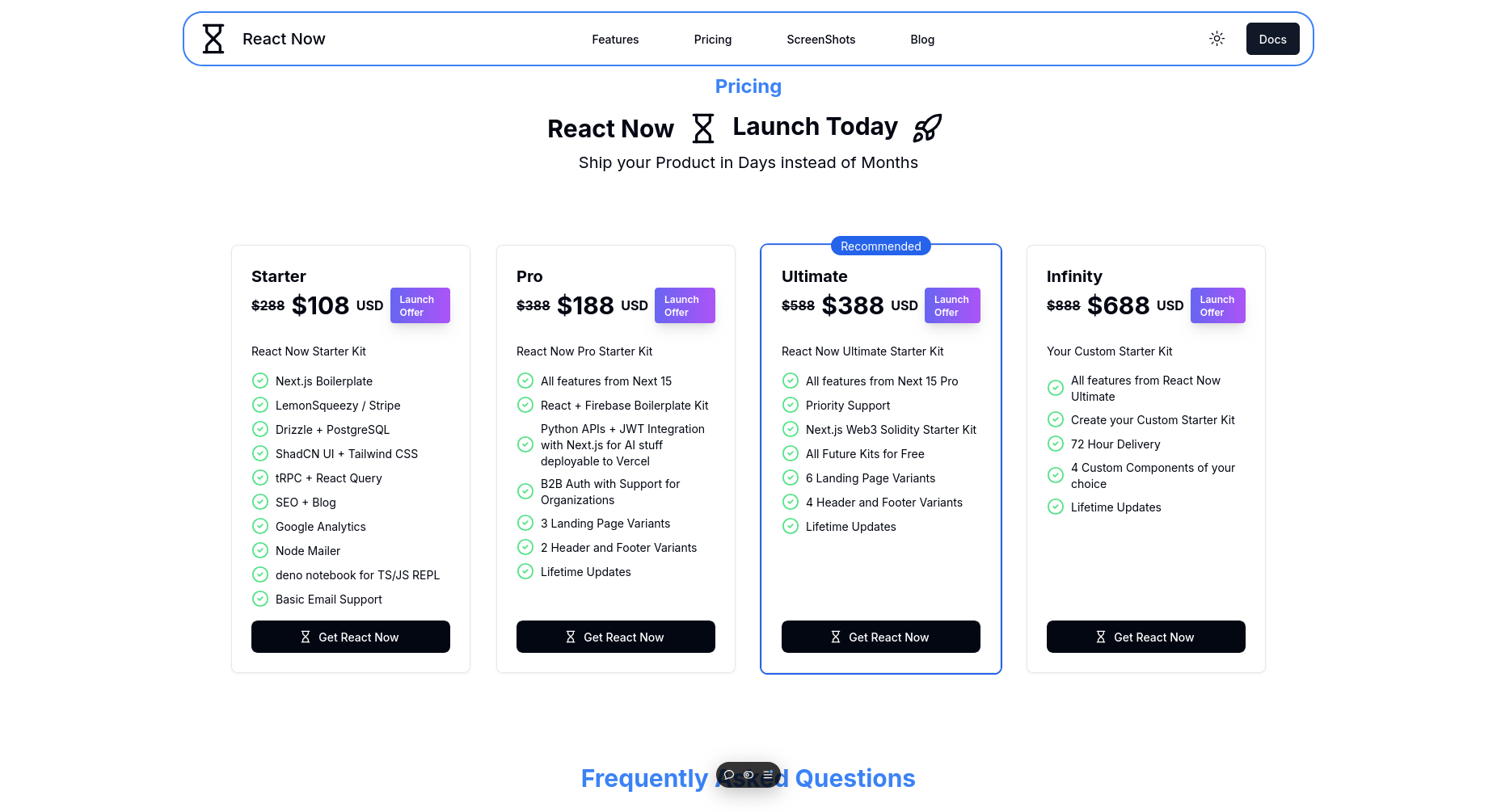Open the ScreenShots nav link

[x=821, y=40]
